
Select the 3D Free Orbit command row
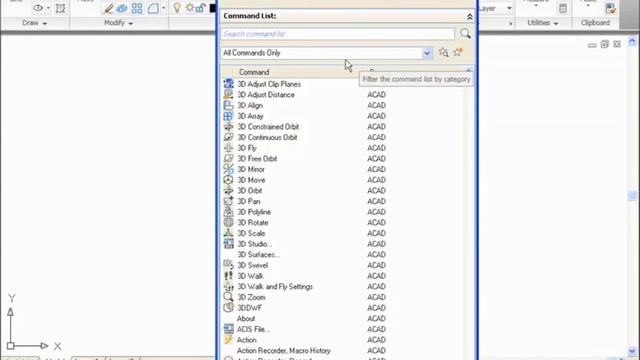click(x=343, y=158)
